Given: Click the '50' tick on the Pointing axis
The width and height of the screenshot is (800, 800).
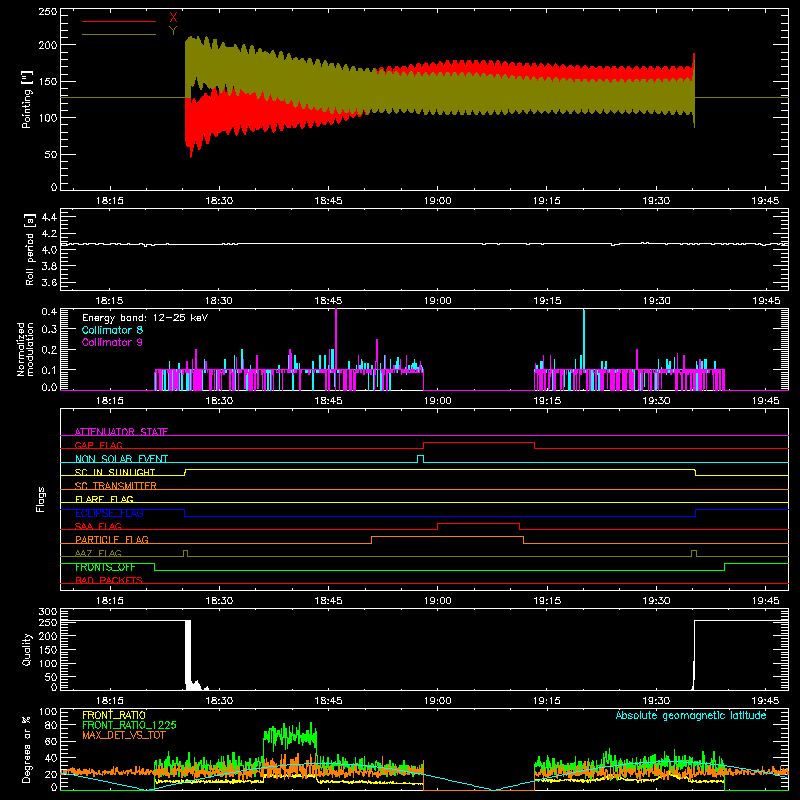Looking at the screenshot, I should coord(51,154).
